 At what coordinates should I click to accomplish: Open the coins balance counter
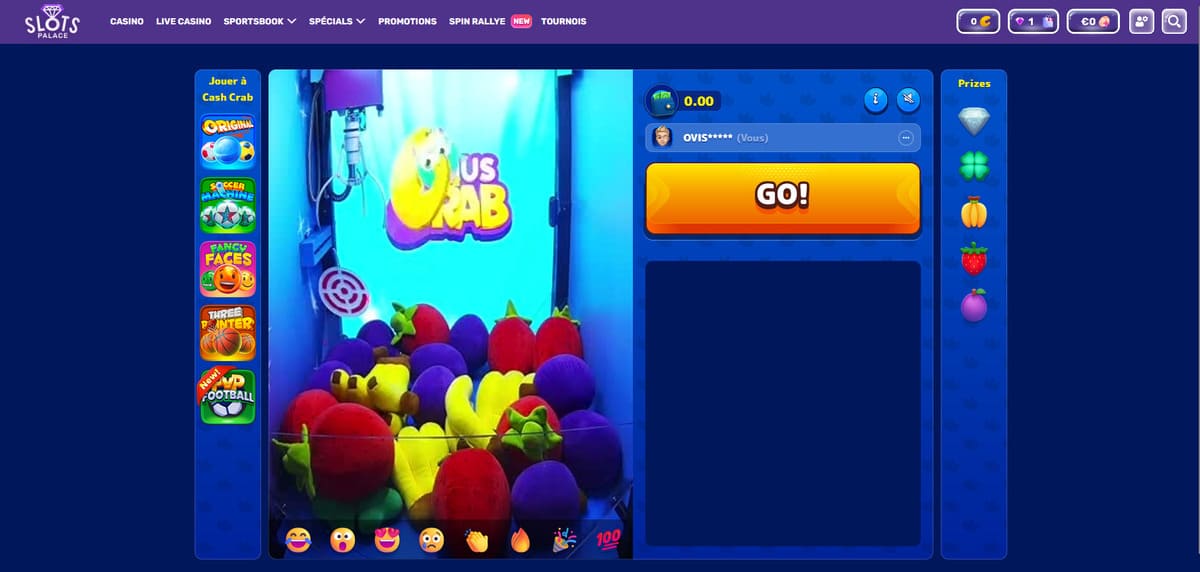point(978,21)
